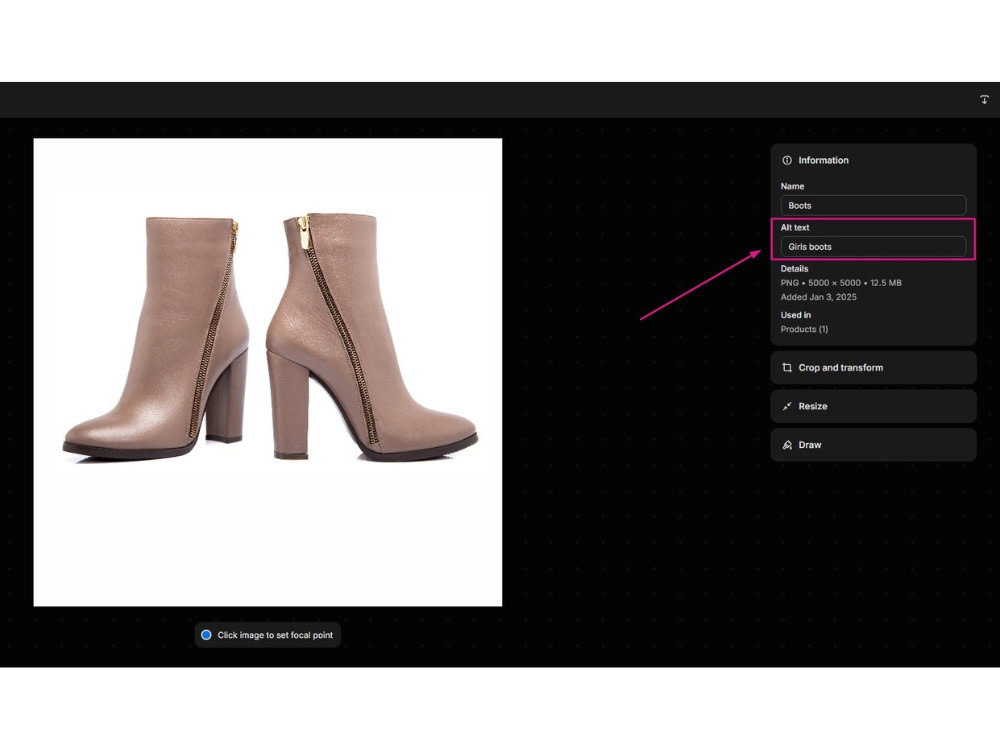Open the Products (1) usage link

point(804,329)
